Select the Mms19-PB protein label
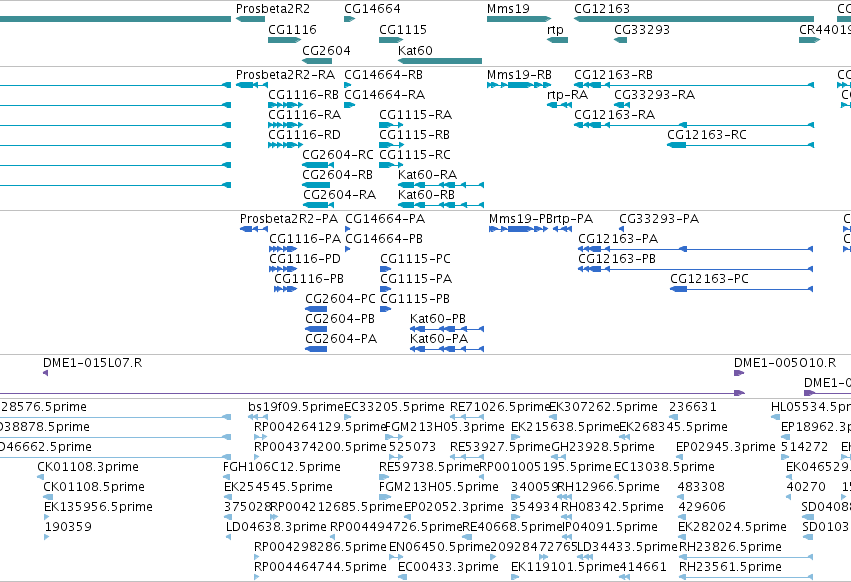The image size is (851, 582). coord(520,219)
